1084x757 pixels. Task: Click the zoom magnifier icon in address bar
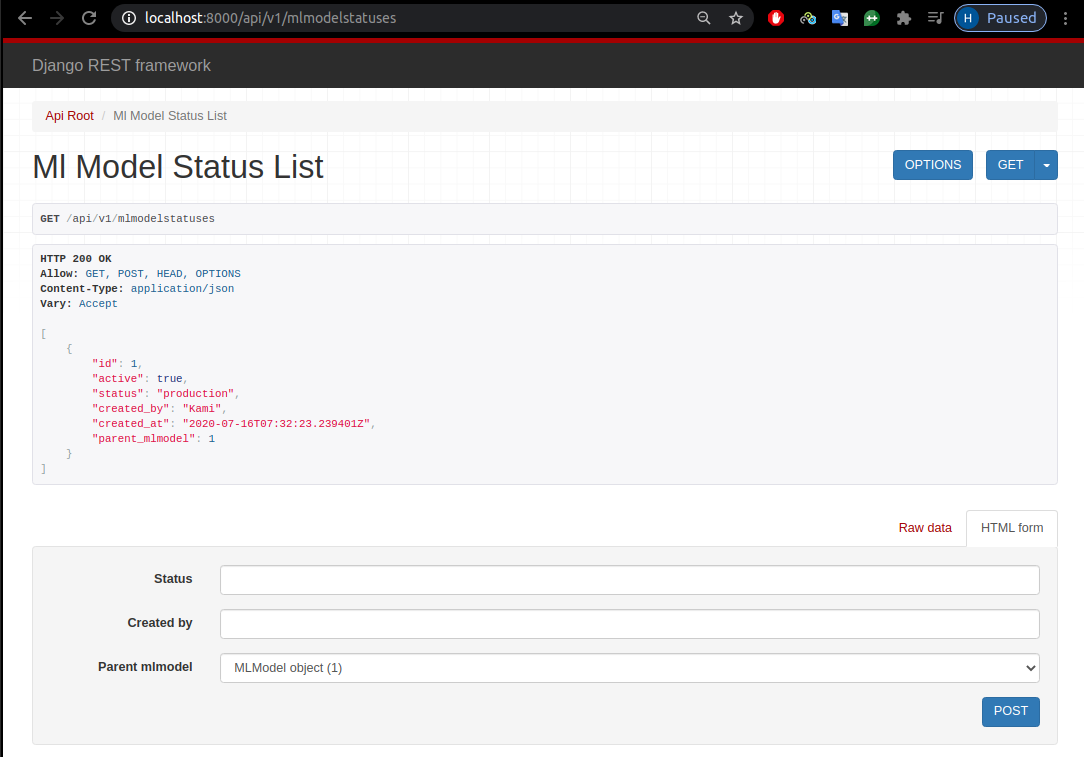704,18
